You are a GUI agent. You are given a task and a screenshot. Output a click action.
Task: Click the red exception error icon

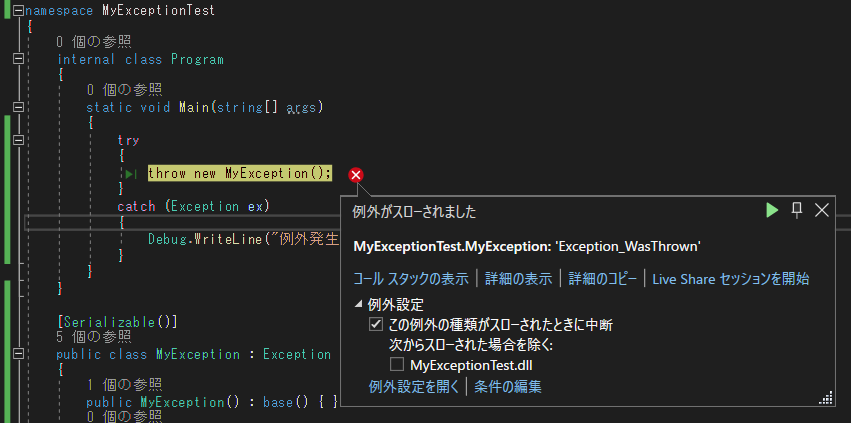[356, 175]
